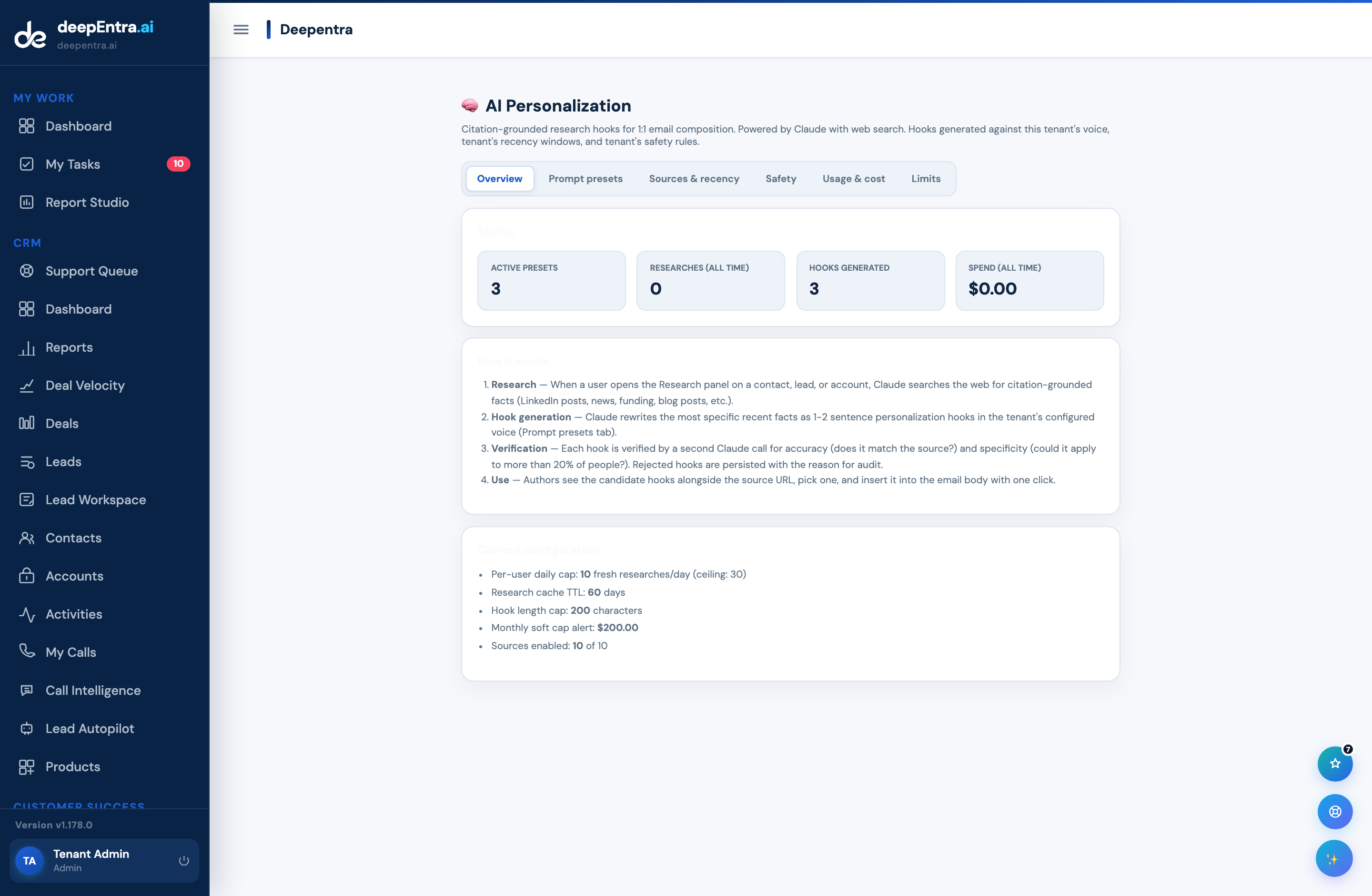
Task: Open My Calls phone icon
Action: 27,652
